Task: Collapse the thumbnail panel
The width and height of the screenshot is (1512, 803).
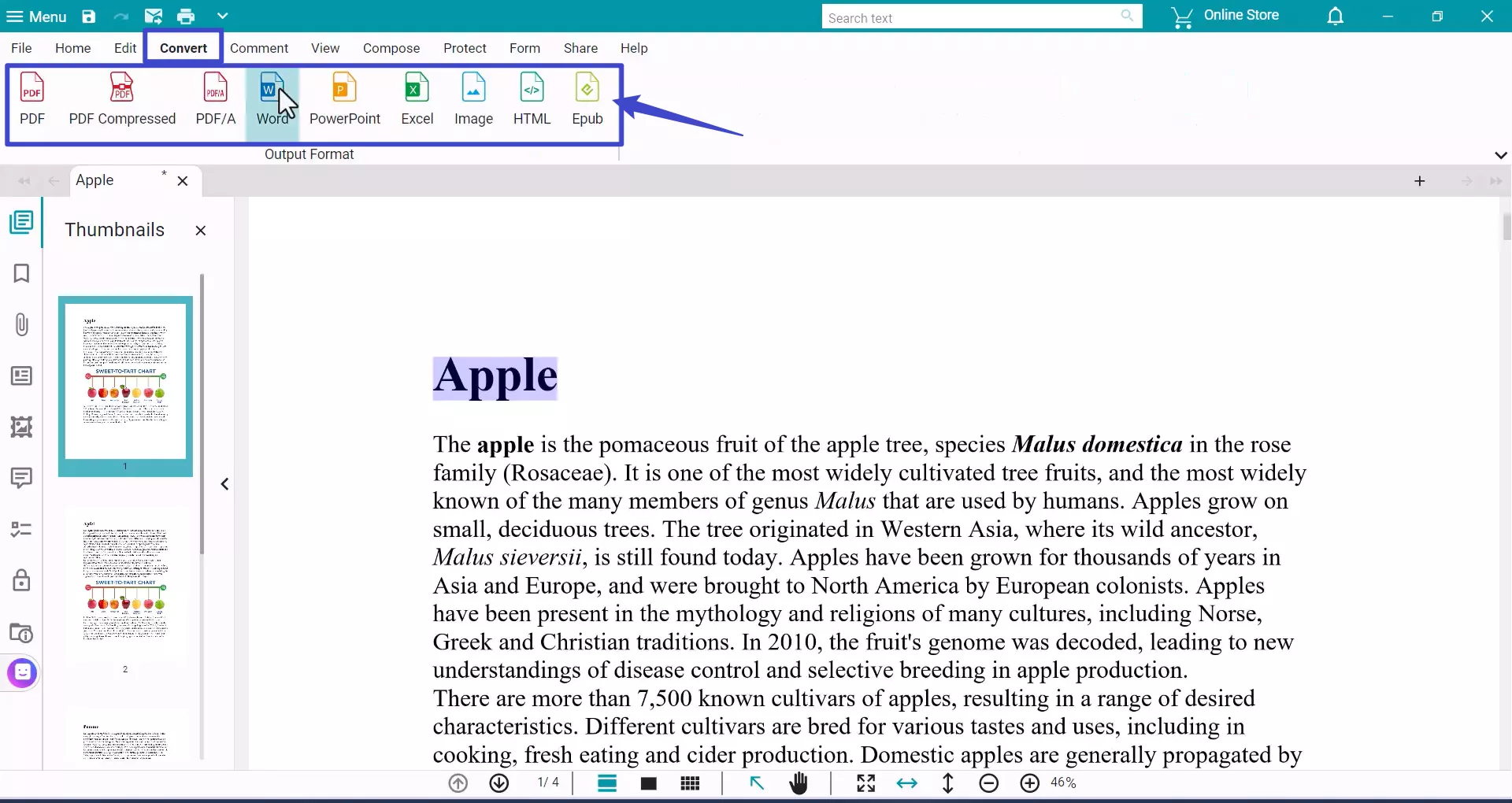Action: 224,484
